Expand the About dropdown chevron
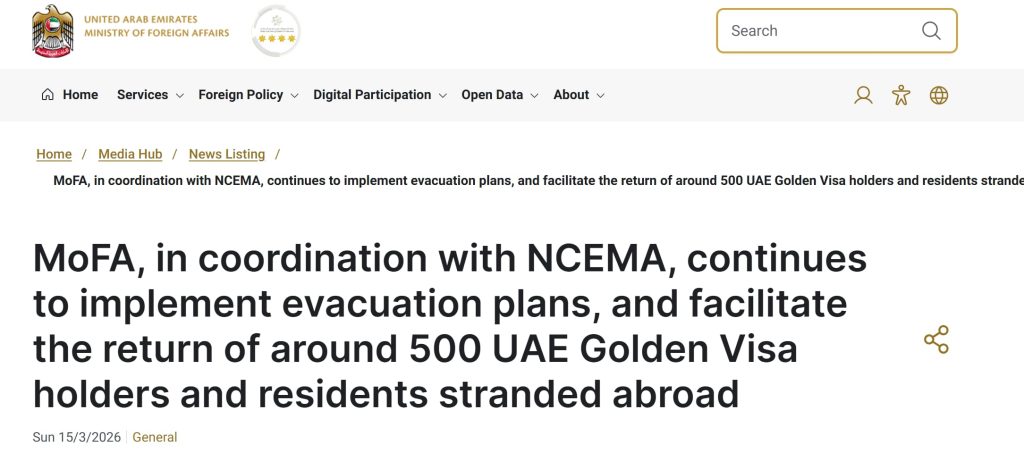Viewport: 1024px width, 461px height. point(601,96)
